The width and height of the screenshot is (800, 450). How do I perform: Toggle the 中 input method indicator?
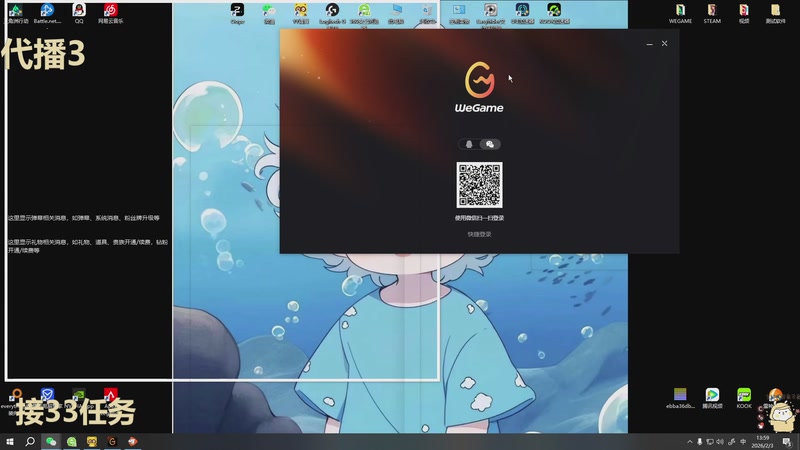pos(743,442)
